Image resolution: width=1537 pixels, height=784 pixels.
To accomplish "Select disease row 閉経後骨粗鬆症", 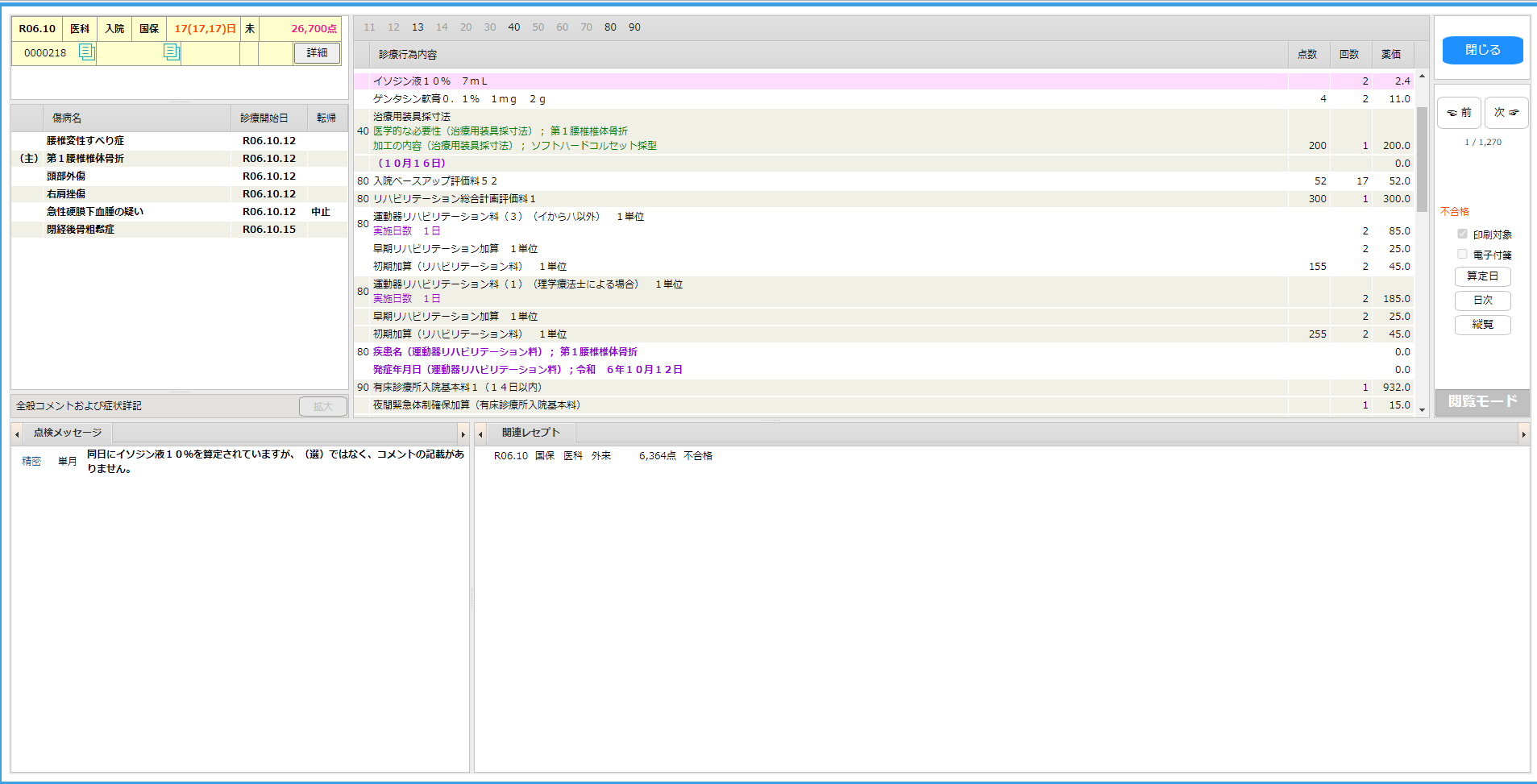I will coord(180,230).
